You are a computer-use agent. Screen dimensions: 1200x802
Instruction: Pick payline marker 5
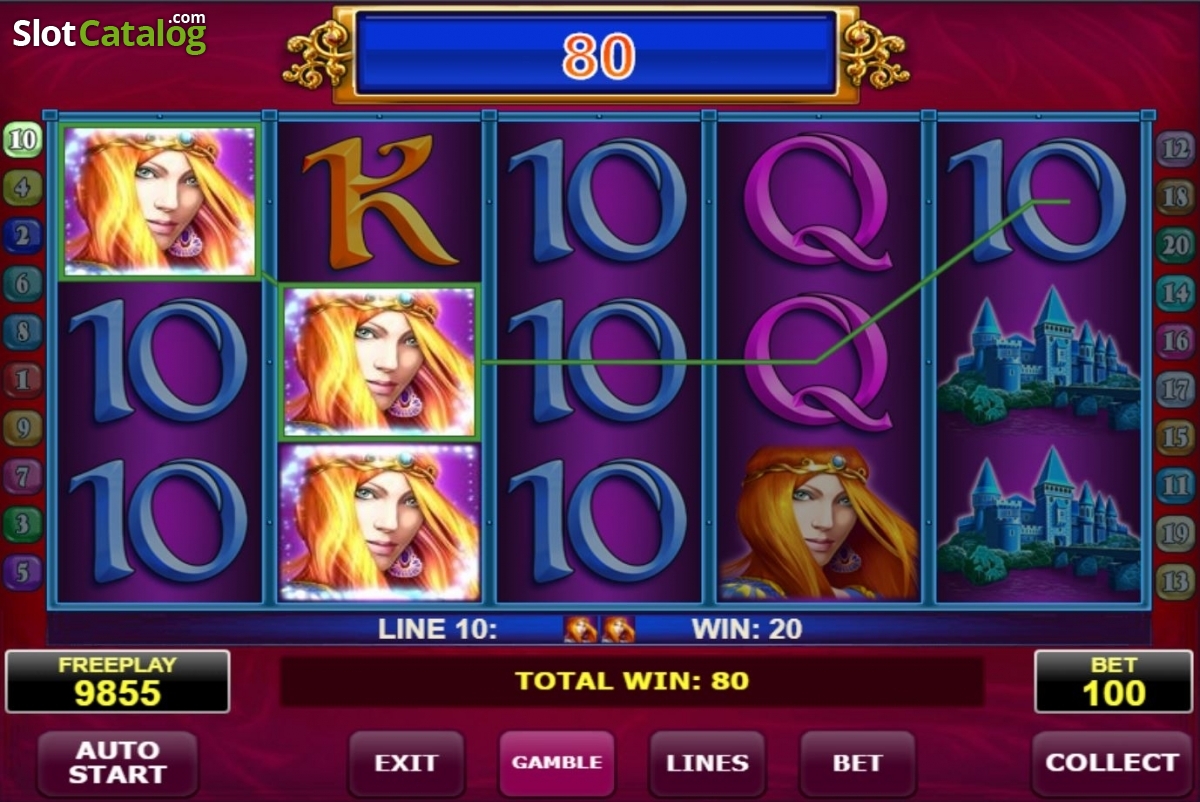(22, 572)
